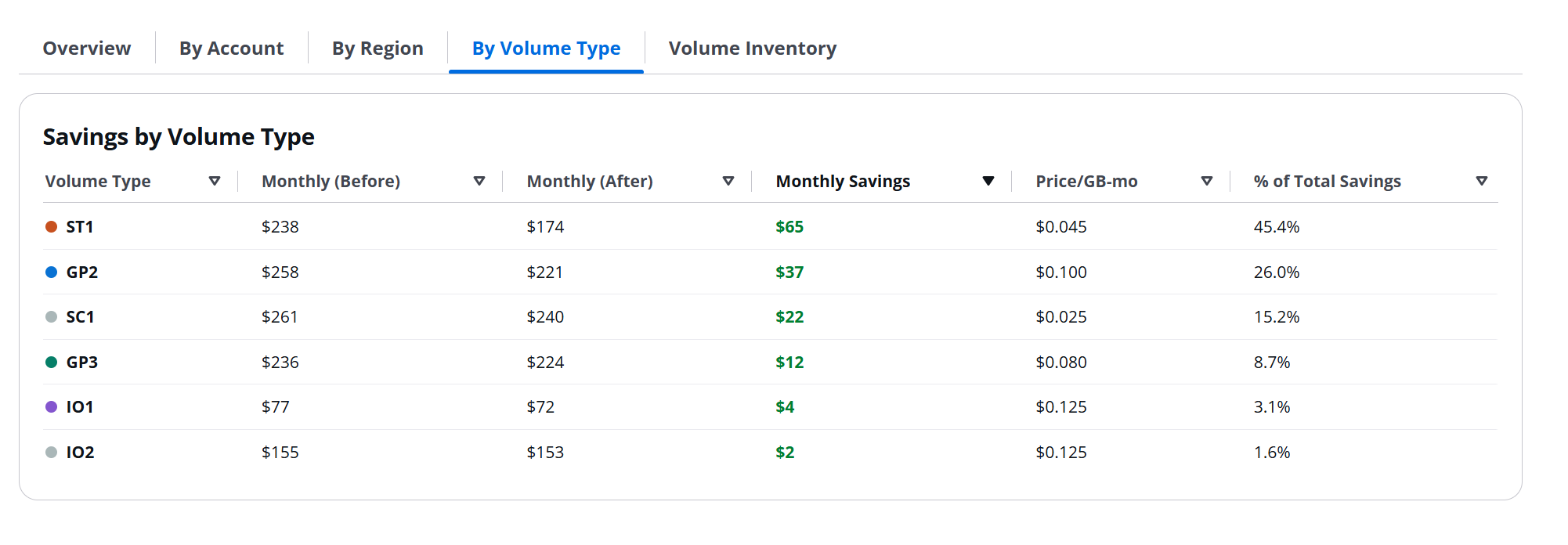Click the Monthly Savings column header
The height and width of the screenshot is (545, 1568).
(x=843, y=182)
